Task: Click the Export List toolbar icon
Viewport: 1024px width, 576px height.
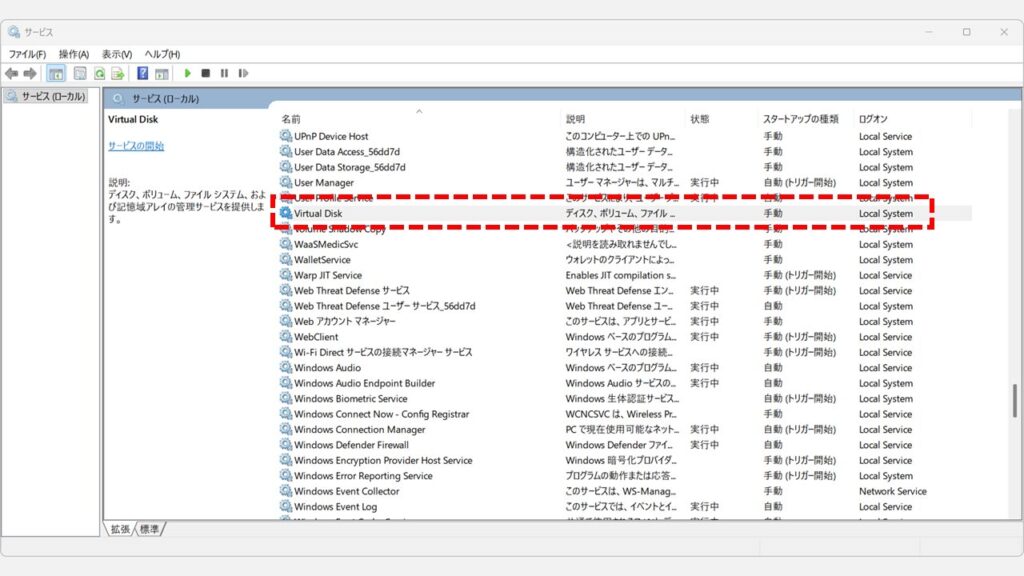Action: 118,73
